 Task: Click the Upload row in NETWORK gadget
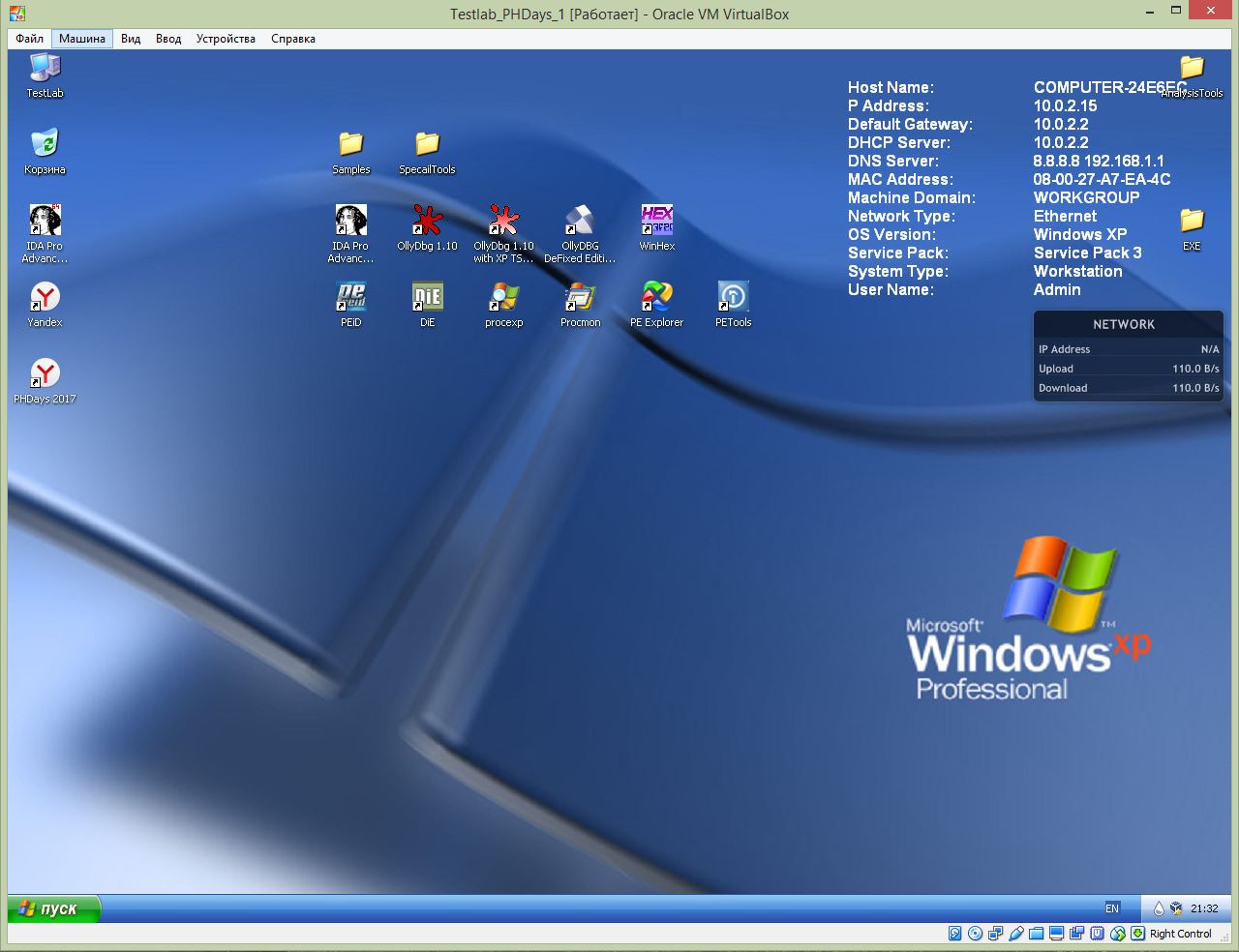click(1129, 369)
